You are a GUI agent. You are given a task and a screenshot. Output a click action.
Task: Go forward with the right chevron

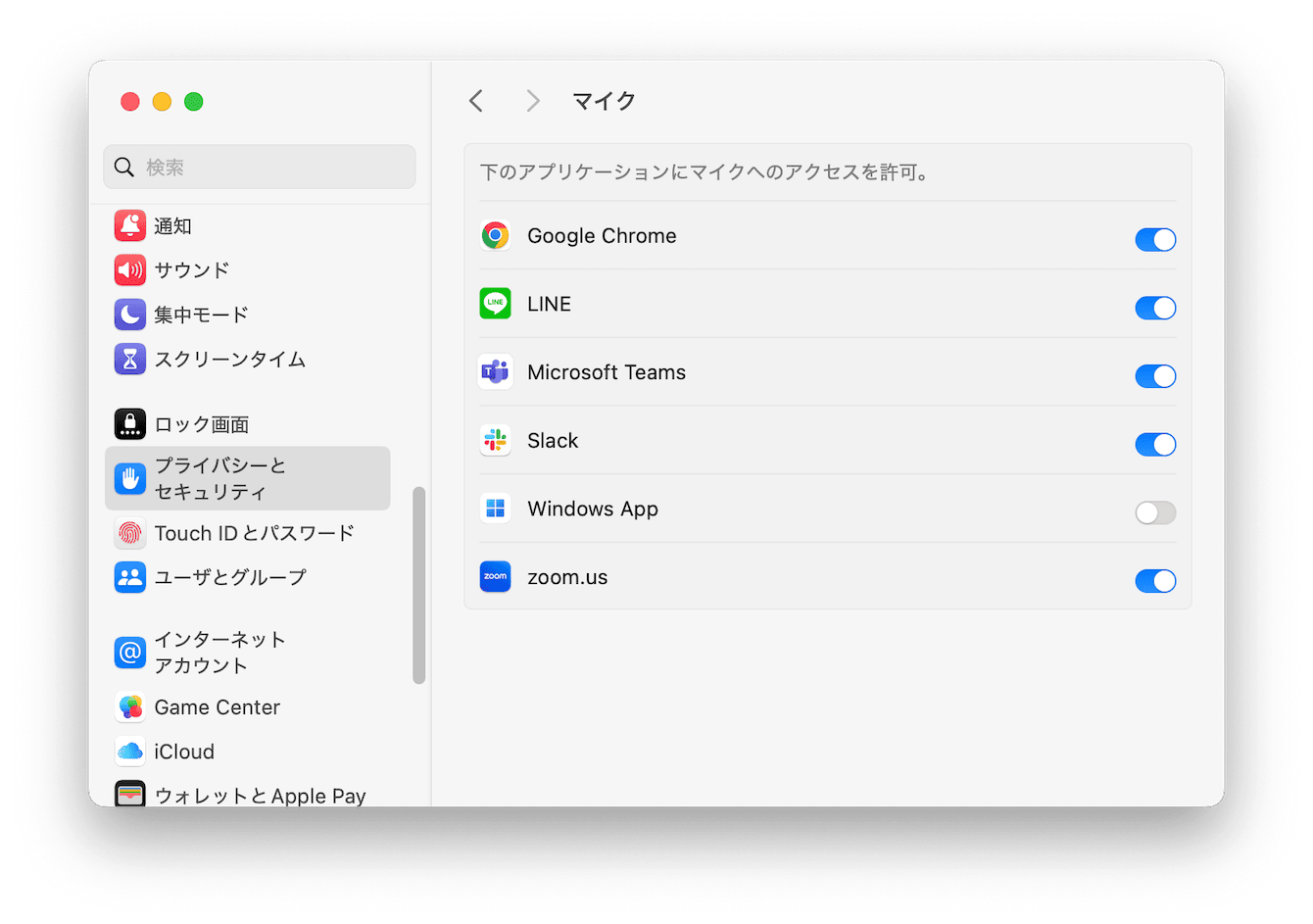tap(533, 101)
